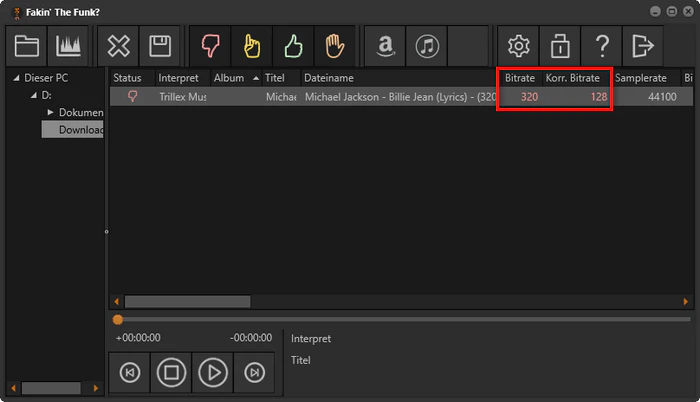Click the X remove files icon
This screenshot has width=700, height=402.
(118, 46)
